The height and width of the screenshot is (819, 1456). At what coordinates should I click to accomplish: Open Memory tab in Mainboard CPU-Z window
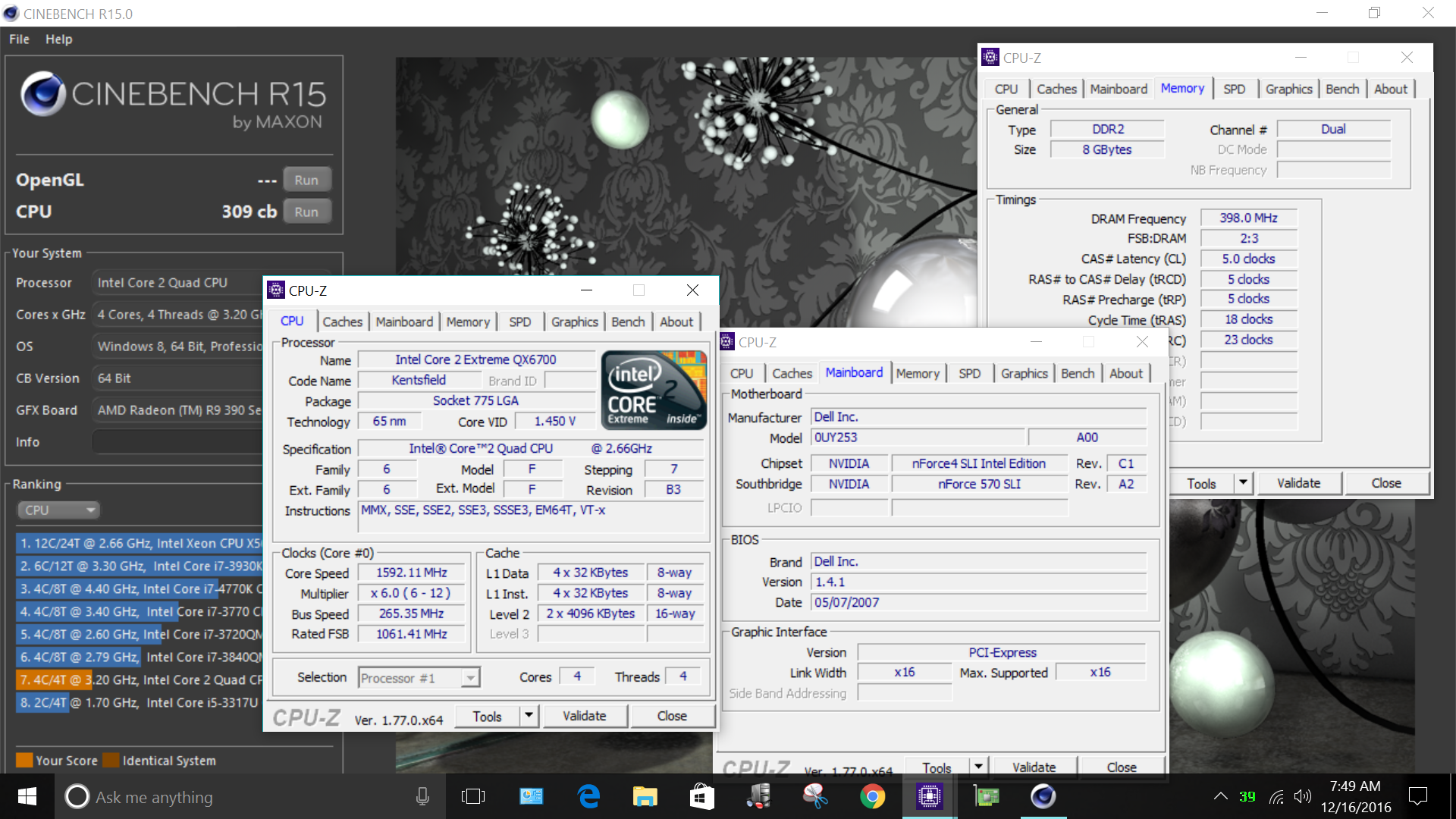tap(917, 373)
